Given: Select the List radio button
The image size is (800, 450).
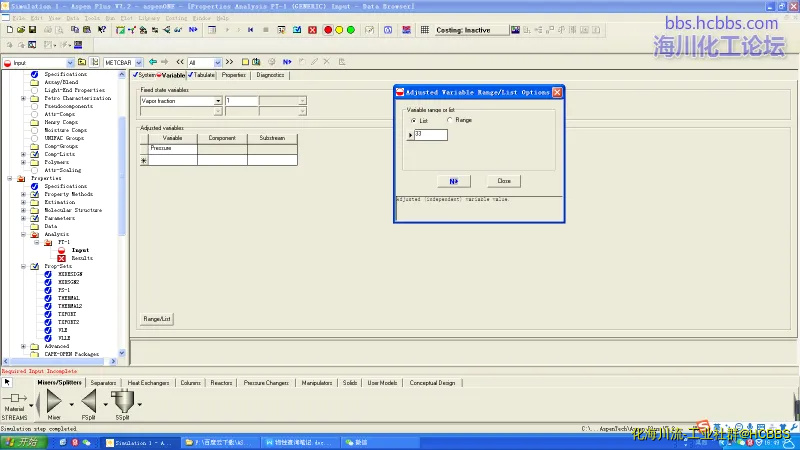Looking at the screenshot, I should point(413,120).
